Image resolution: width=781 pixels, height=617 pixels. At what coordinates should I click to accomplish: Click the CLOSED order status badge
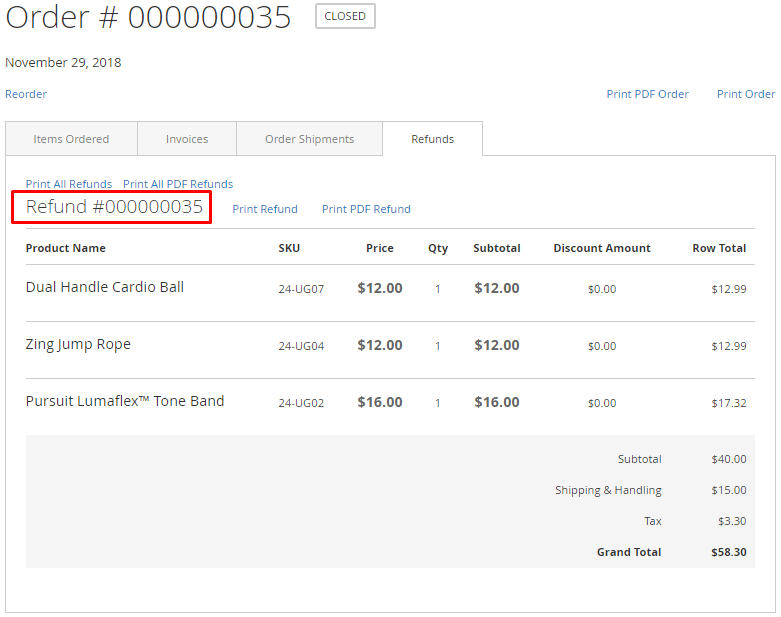coord(345,16)
